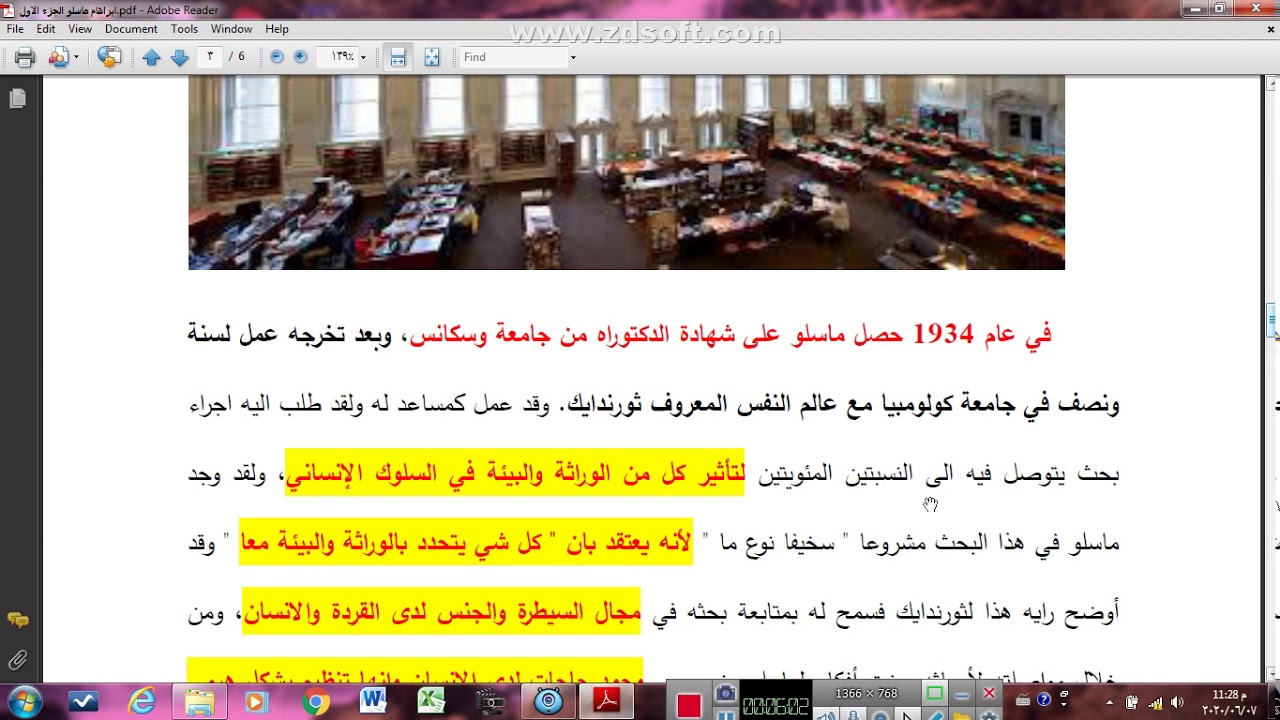Image resolution: width=1280 pixels, height=720 pixels.
Task: Switch to Adobe Reader in the taskbar
Action: 606,702
